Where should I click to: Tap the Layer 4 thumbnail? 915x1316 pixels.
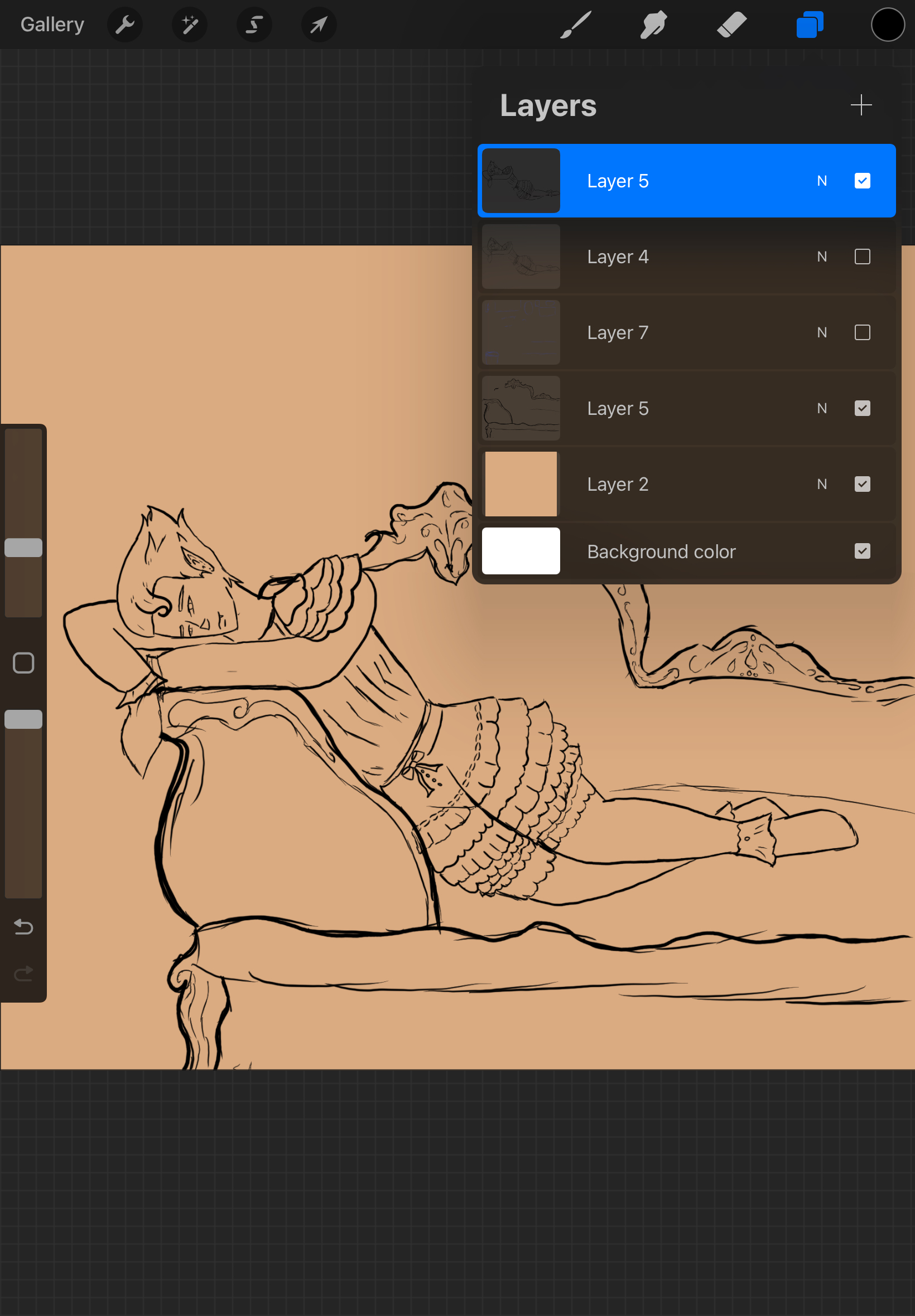click(521, 257)
